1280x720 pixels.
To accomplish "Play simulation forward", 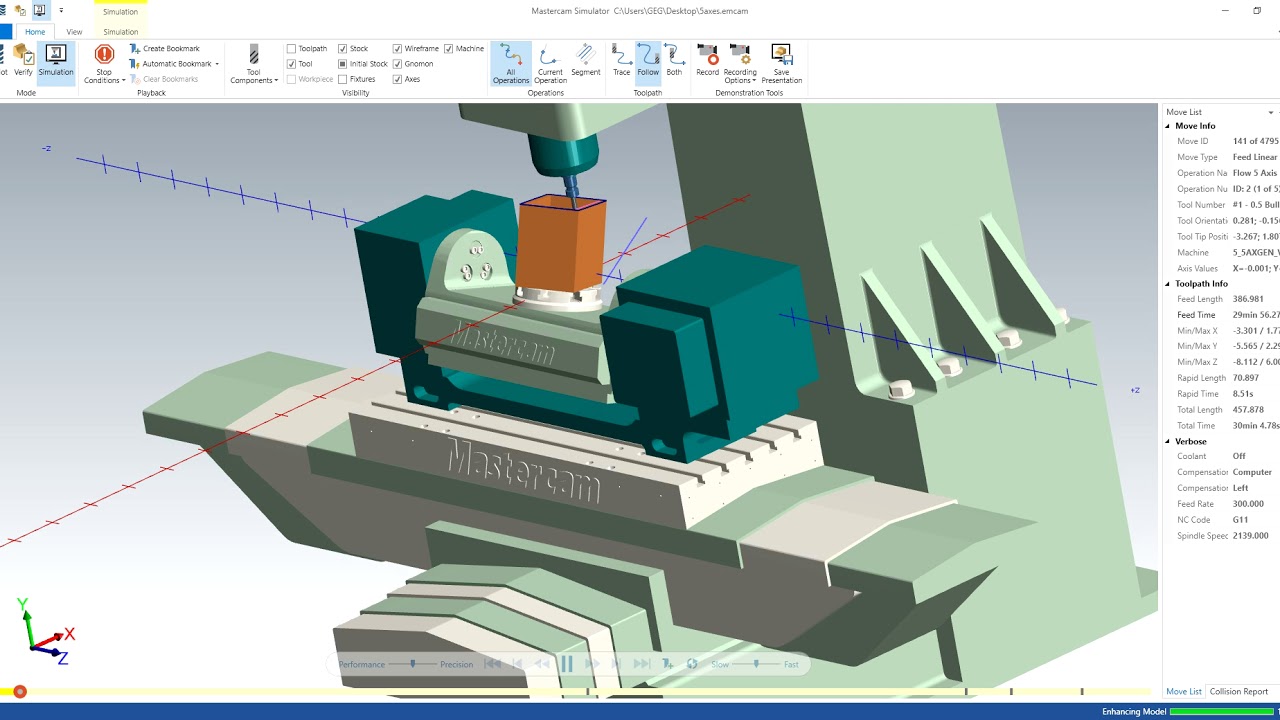I will click(x=592, y=664).
